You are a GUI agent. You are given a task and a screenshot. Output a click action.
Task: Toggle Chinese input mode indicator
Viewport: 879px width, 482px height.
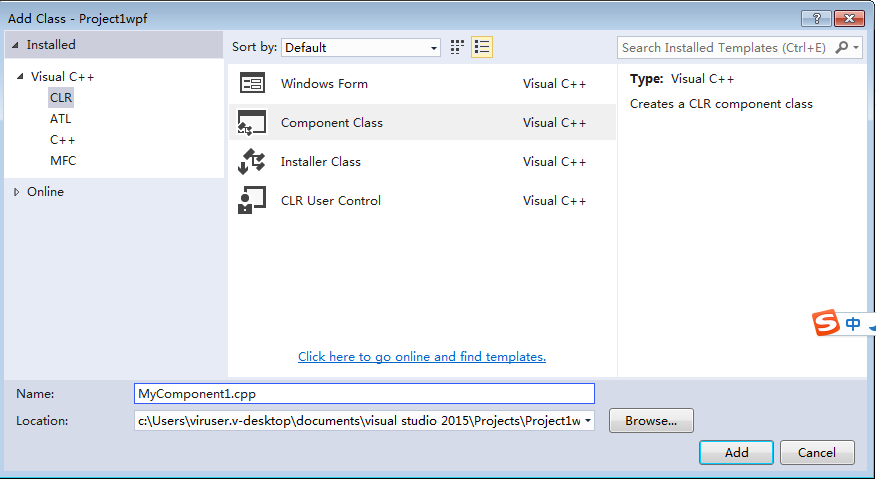click(x=853, y=324)
